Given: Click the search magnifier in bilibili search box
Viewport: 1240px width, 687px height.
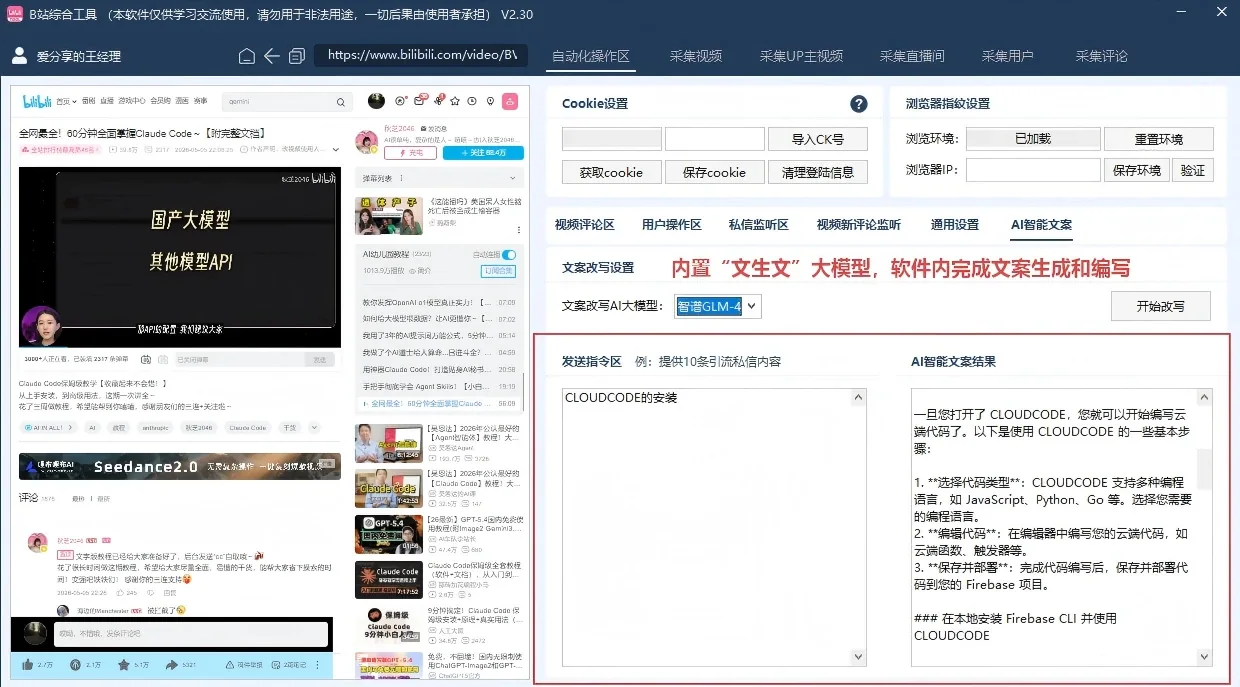Looking at the screenshot, I should point(339,101).
